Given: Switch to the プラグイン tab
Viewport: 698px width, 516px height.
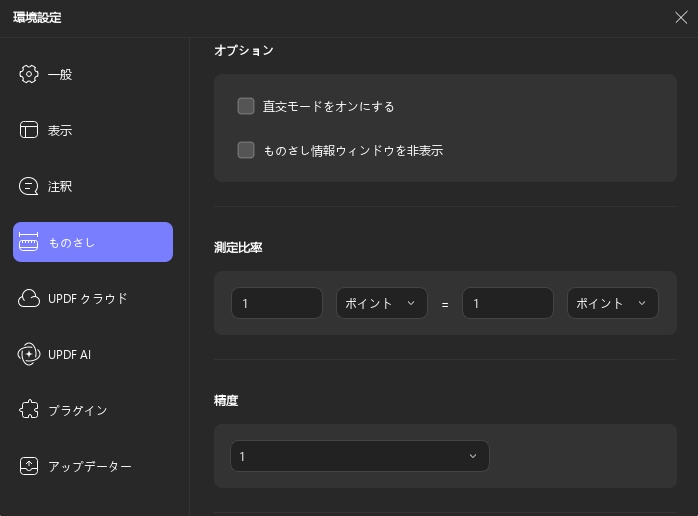Looking at the screenshot, I should [x=93, y=410].
